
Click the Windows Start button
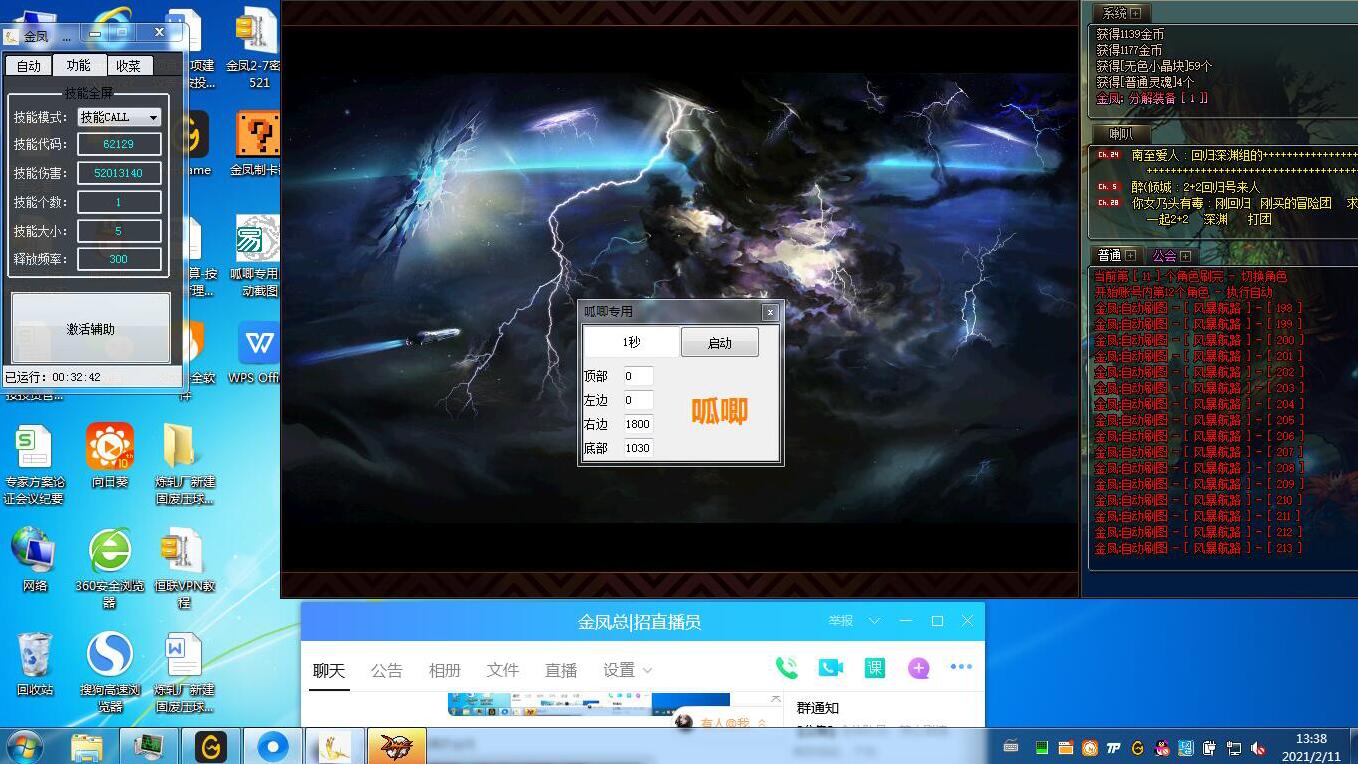click(24, 746)
